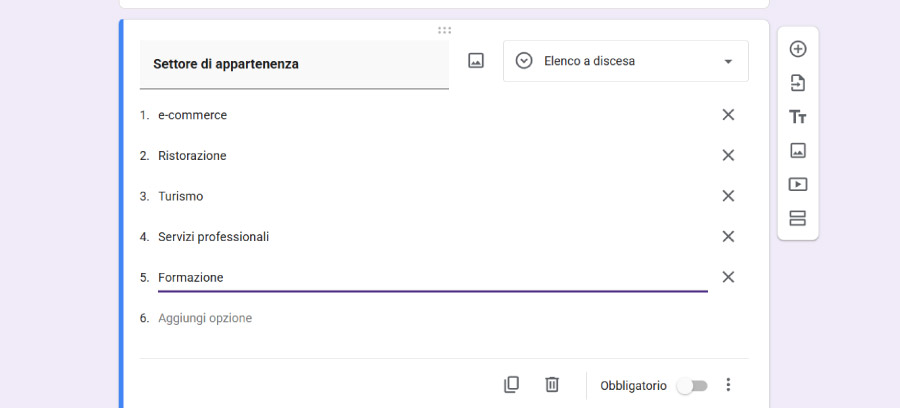Open the Elenco a discesa dropdown
This screenshot has height=408, width=900.
[625, 61]
